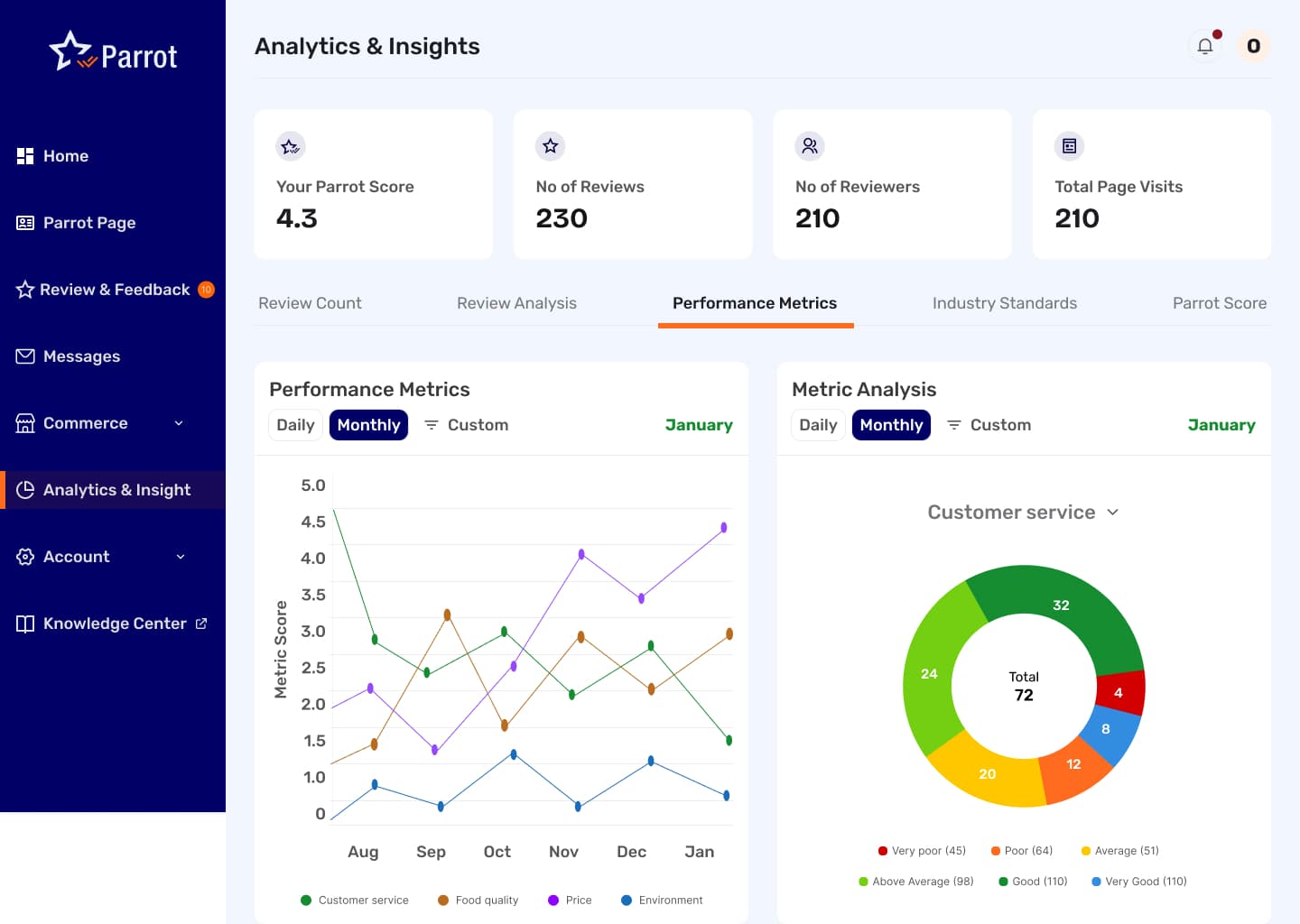
Task: Open the user avatar labeled O
Action: pos(1253,46)
